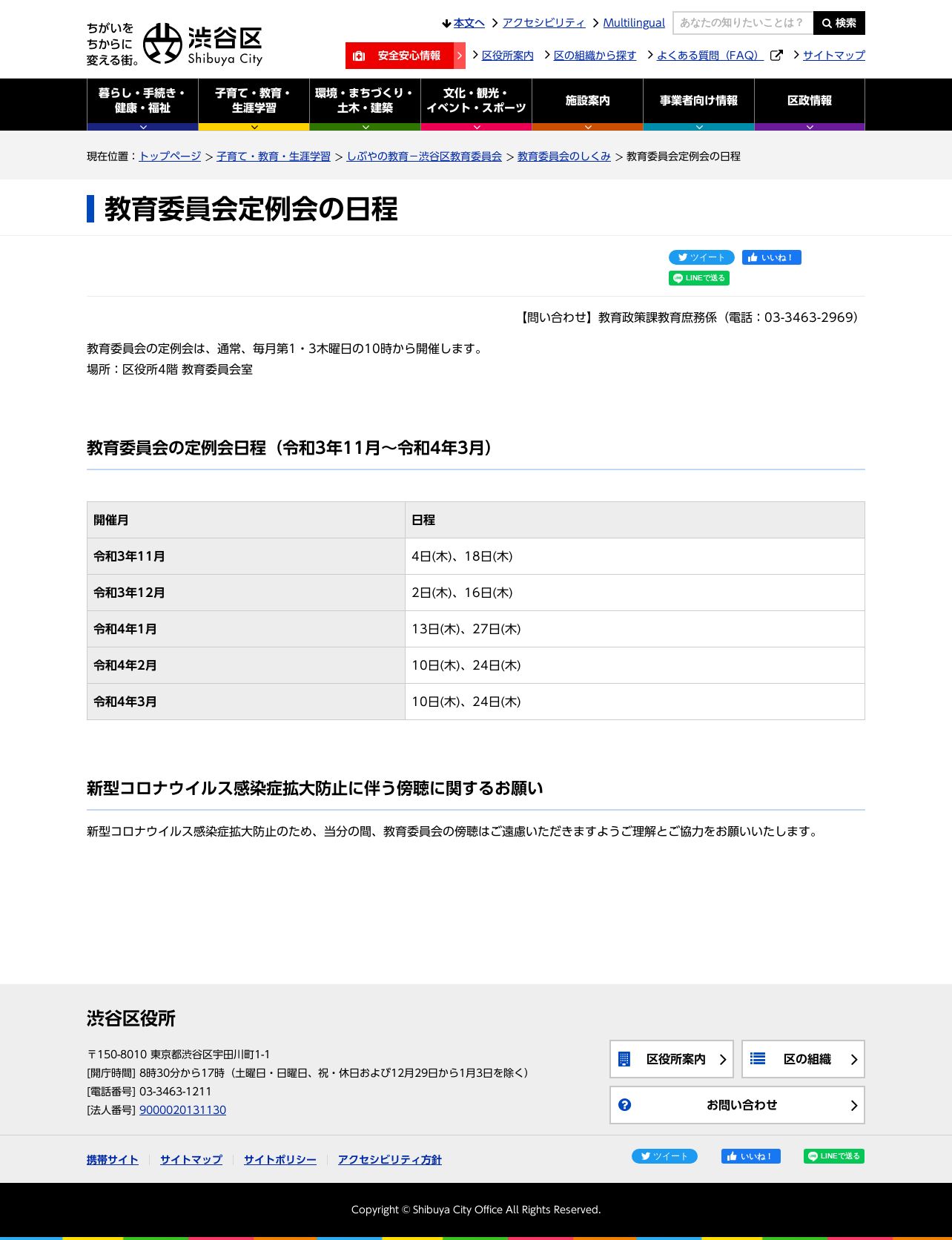Click the external-link icon beside FAQ

click(x=776, y=56)
